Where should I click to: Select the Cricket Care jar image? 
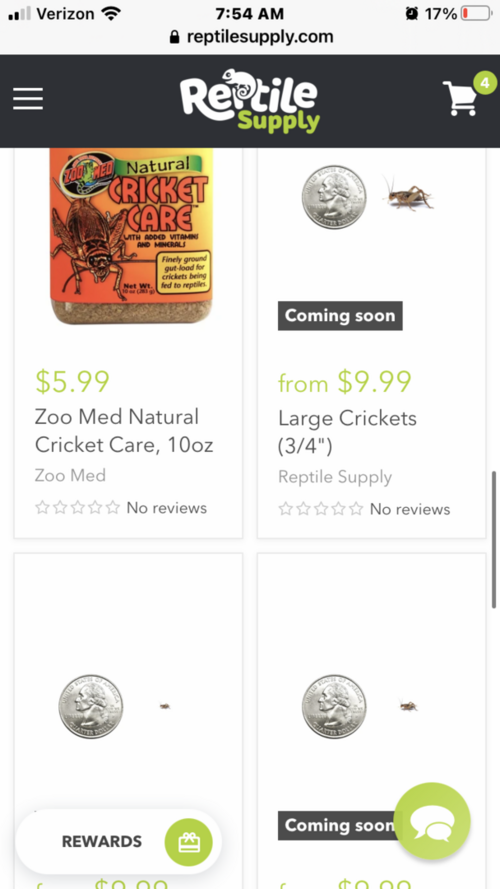point(132,236)
